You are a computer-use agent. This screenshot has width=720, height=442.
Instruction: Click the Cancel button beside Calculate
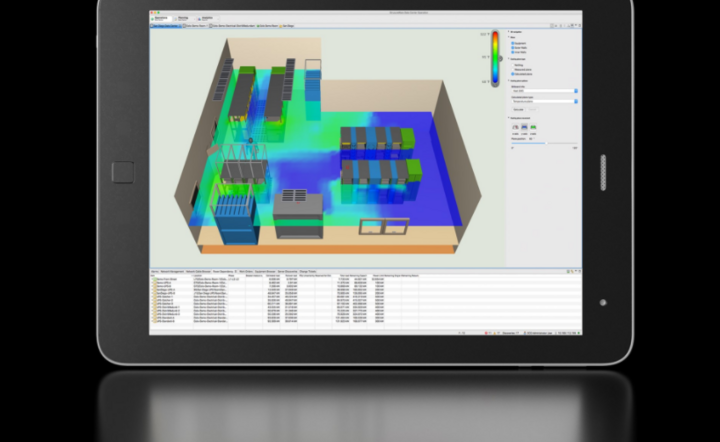coord(532,110)
